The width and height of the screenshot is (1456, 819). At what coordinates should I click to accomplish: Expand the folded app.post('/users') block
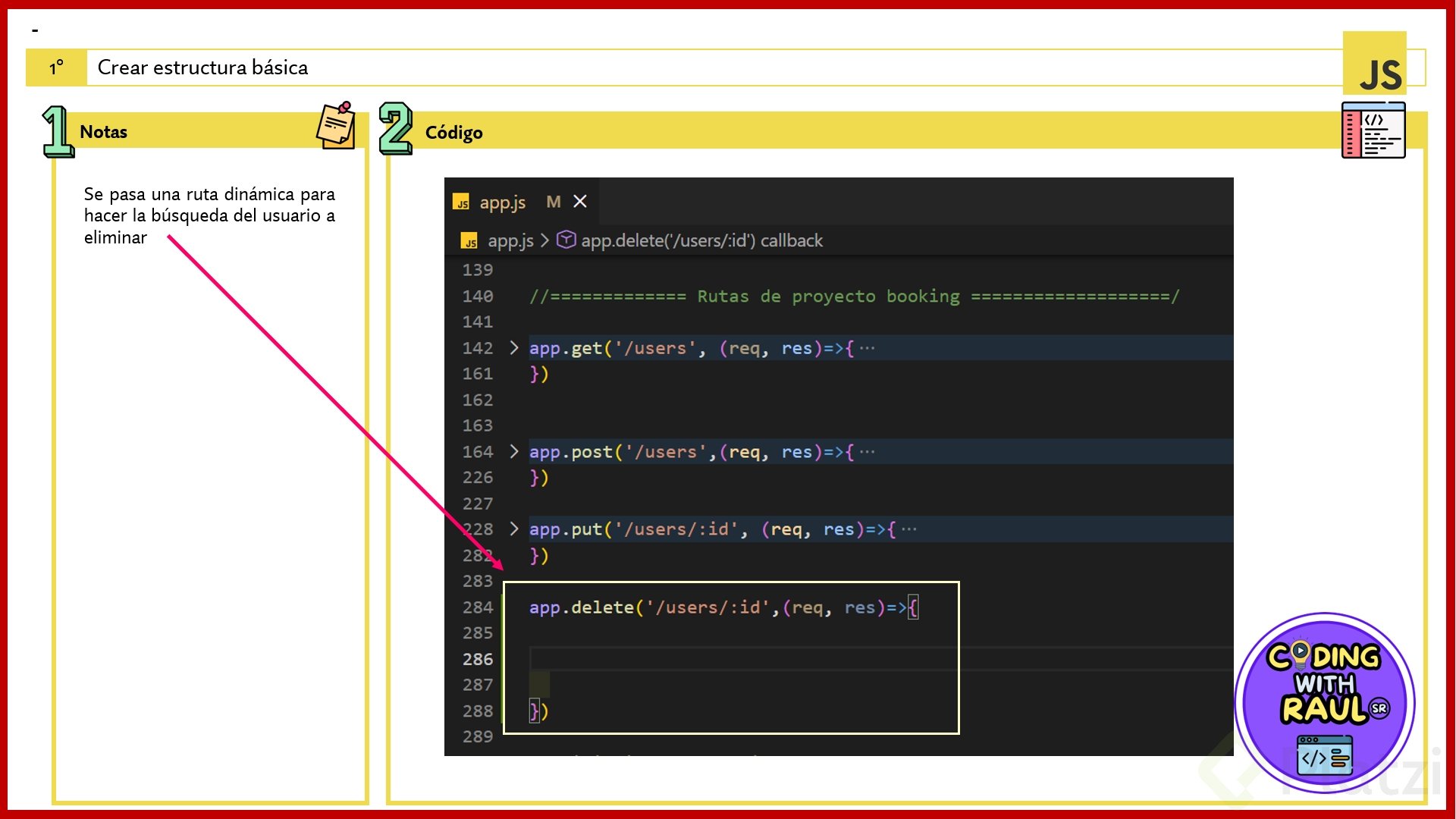tap(514, 452)
